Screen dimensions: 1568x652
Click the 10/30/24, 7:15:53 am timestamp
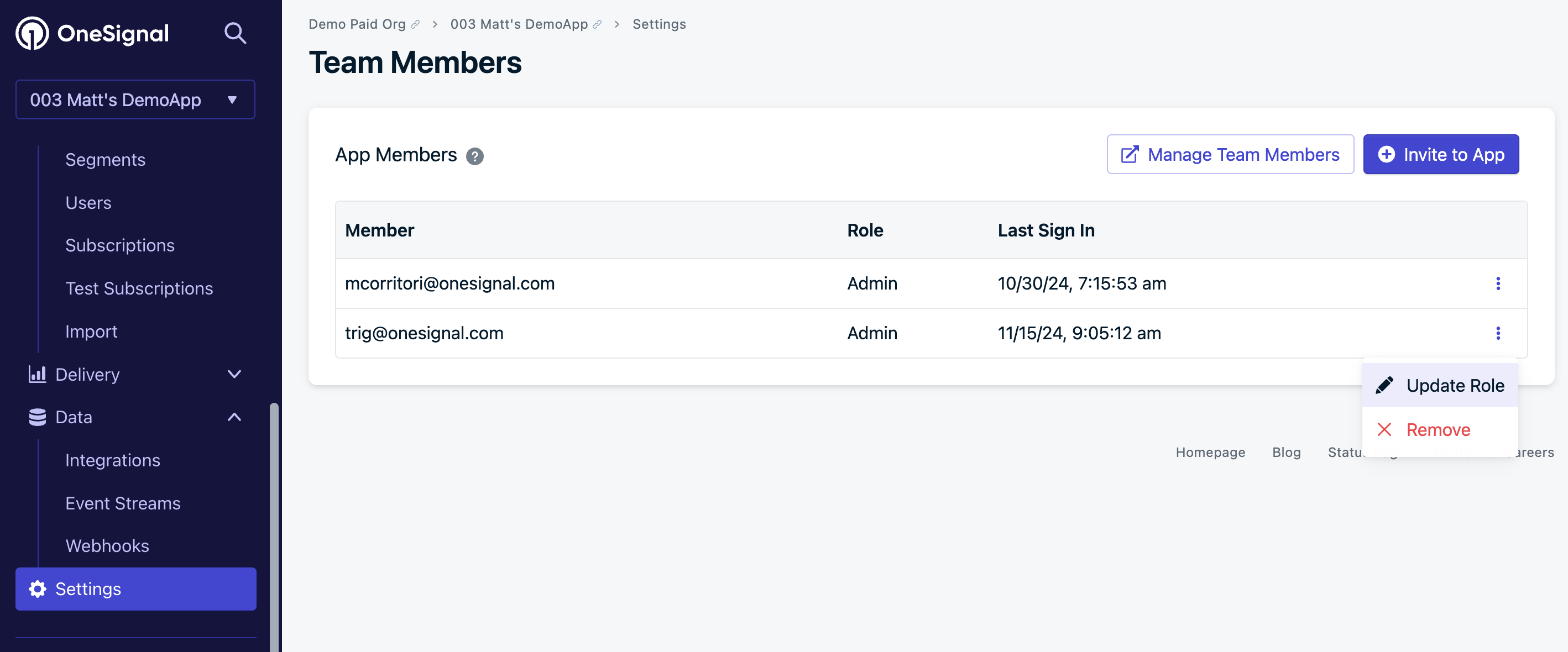tap(1081, 283)
